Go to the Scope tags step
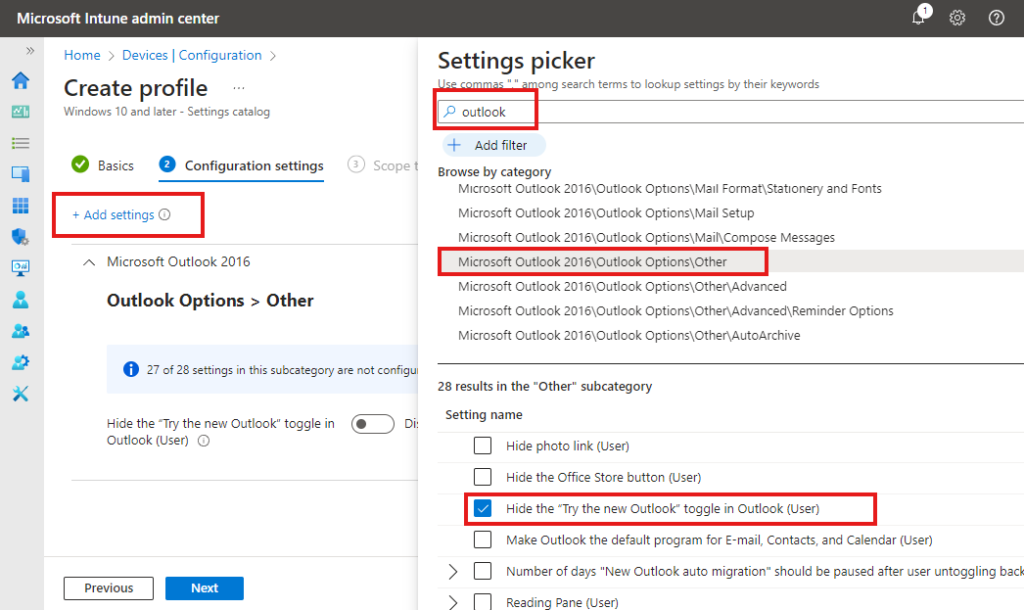This screenshot has width=1024, height=610. click(x=383, y=165)
